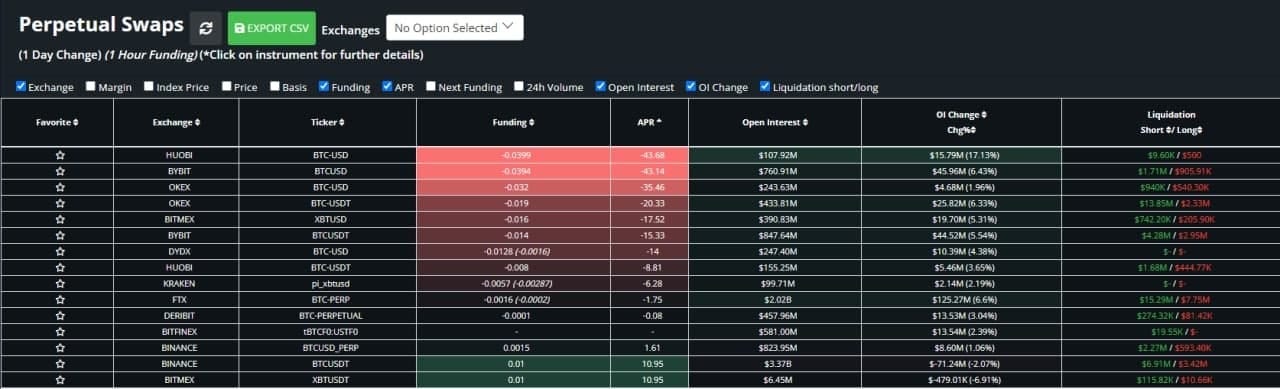Sort by Open Interest column header
This screenshot has width=1280, height=389.
click(x=775, y=122)
